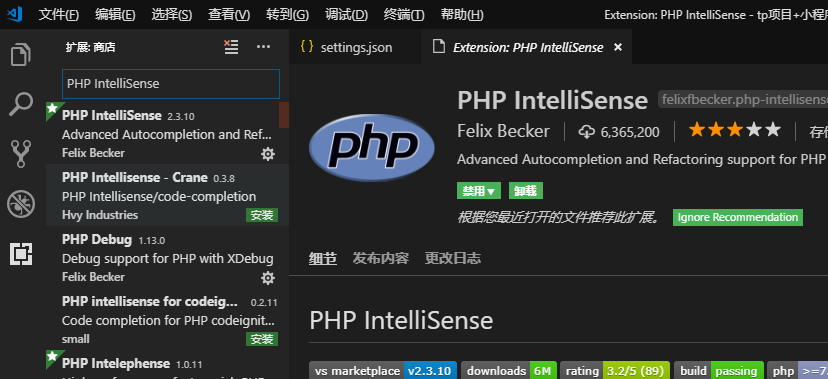Screen dimensions: 828x379
Task: Open the Search view in activity bar
Action: click(x=21, y=104)
